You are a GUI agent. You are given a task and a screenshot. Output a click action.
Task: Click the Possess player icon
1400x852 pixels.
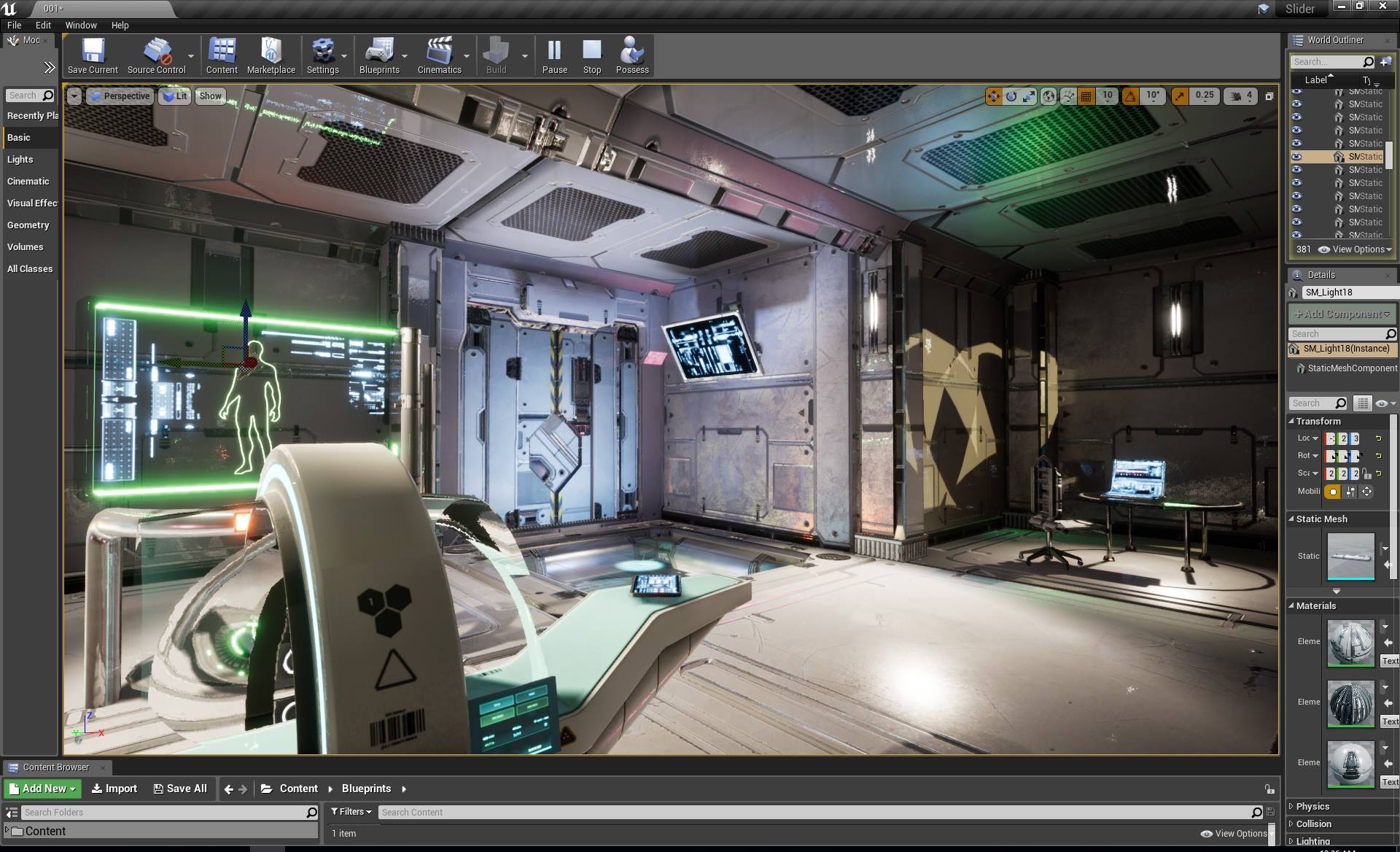pyautogui.click(x=631, y=55)
